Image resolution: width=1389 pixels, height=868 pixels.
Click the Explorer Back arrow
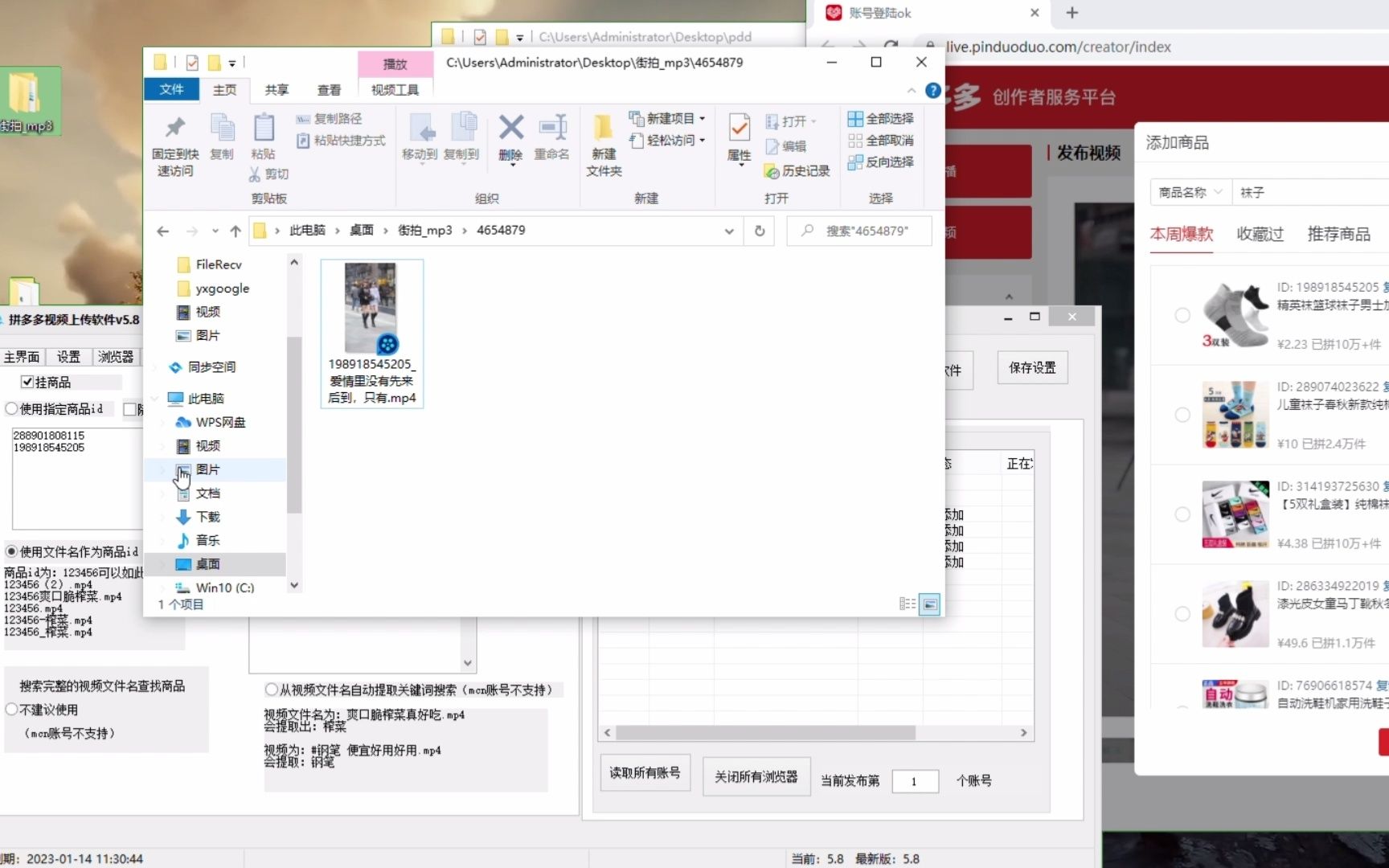pos(163,231)
